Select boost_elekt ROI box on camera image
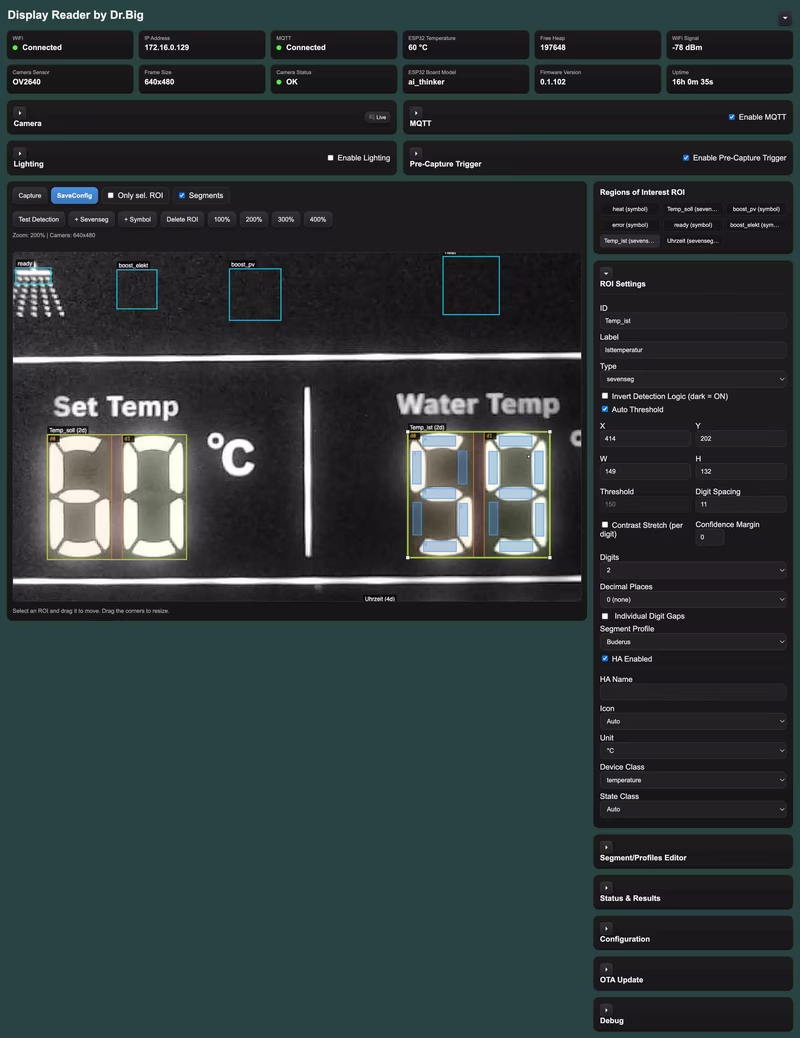Viewport: 800px width, 1038px height. click(x=137, y=289)
